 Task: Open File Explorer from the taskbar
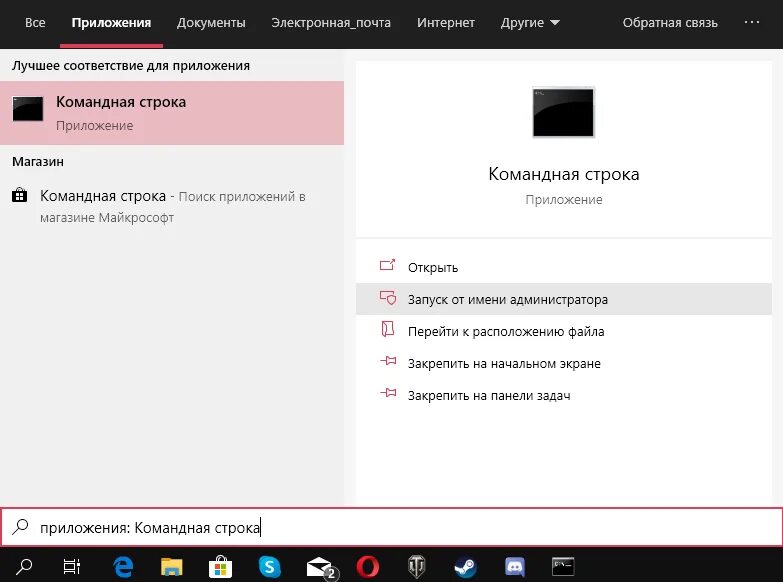171,567
